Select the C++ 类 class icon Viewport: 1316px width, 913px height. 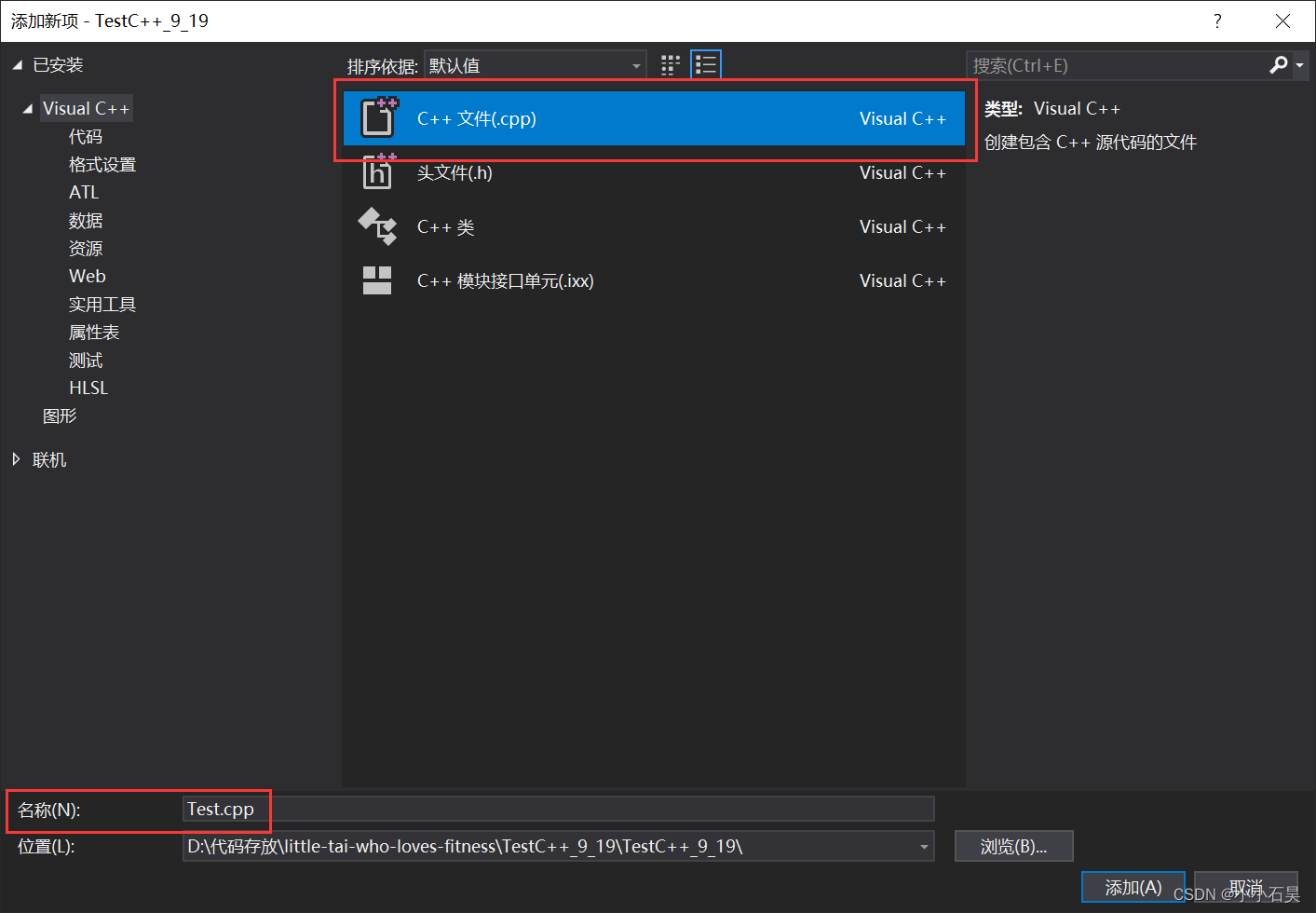[x=377, y=226]
